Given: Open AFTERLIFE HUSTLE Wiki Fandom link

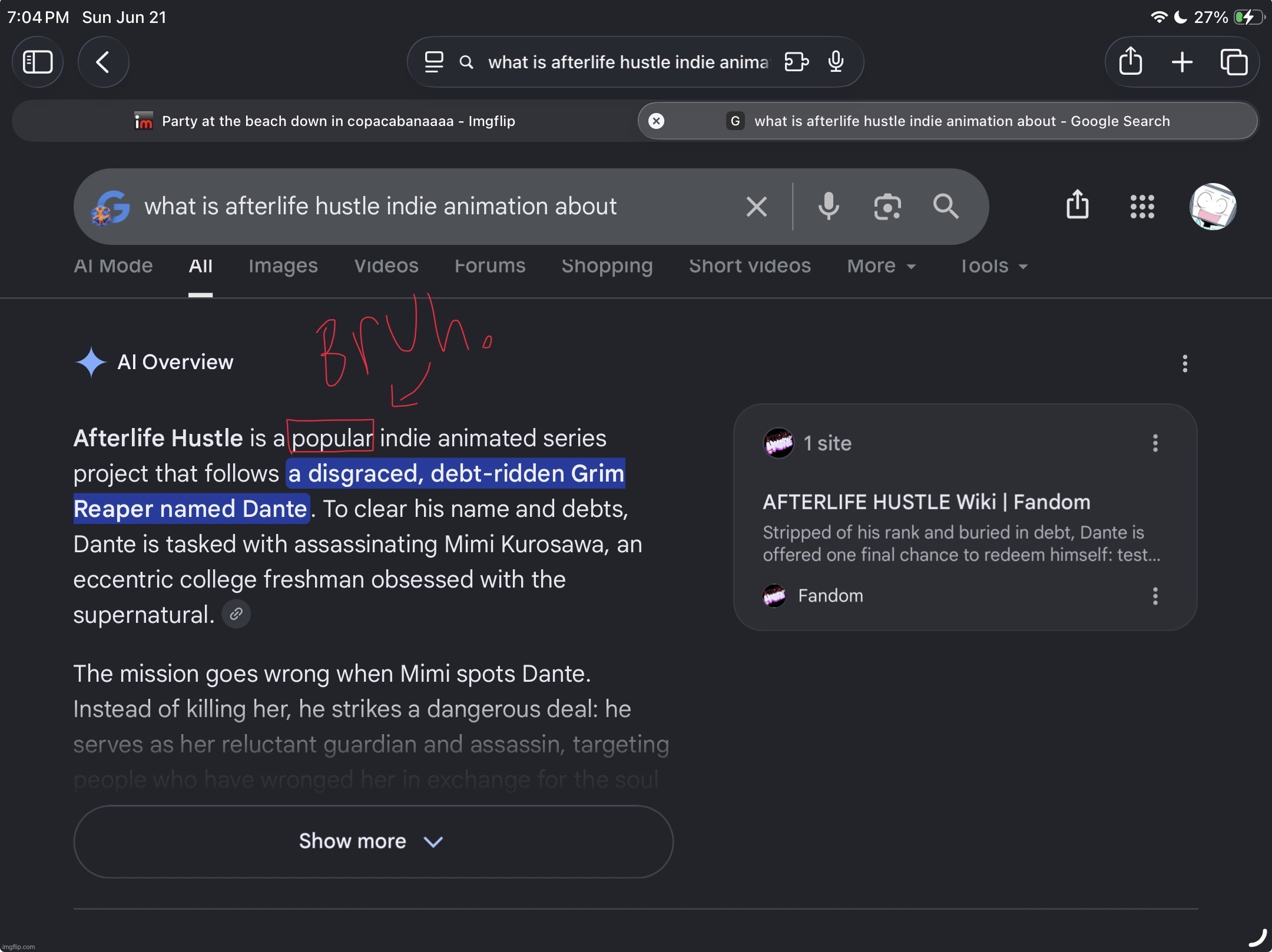Looking at the screenshot, I should [926, 502].
